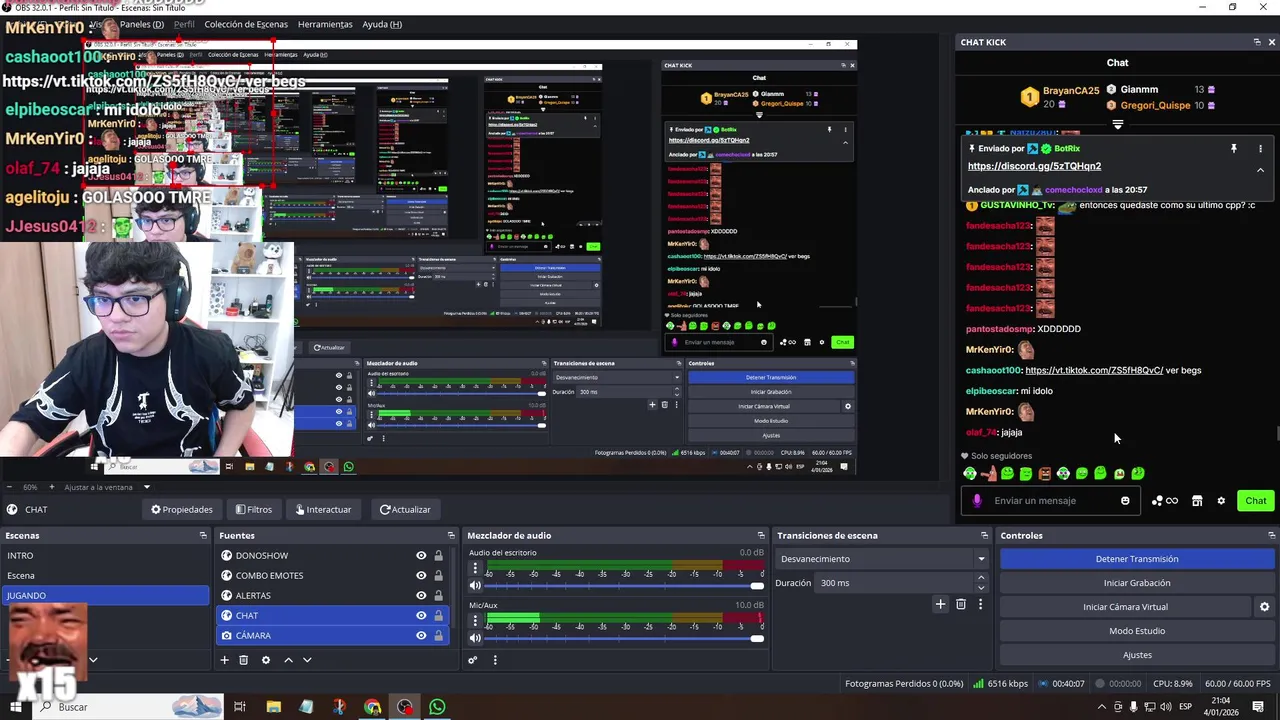The height and width of the screenshot is (720, 1280).
Task: Open the pinned message three-dot menu
Action: (1260, 149)
